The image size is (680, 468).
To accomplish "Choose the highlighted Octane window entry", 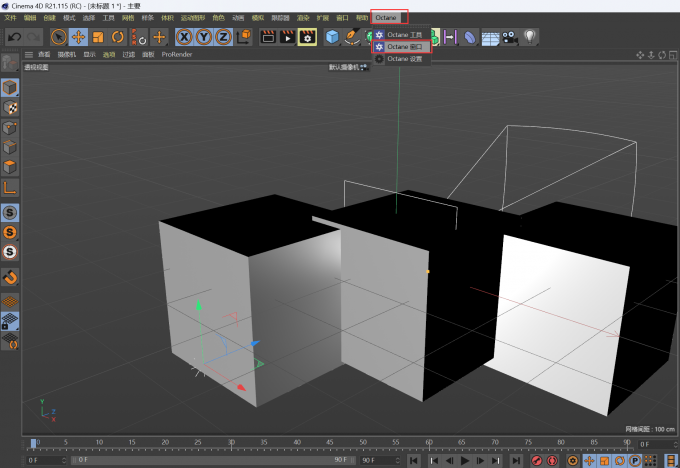I will point(402,46).
